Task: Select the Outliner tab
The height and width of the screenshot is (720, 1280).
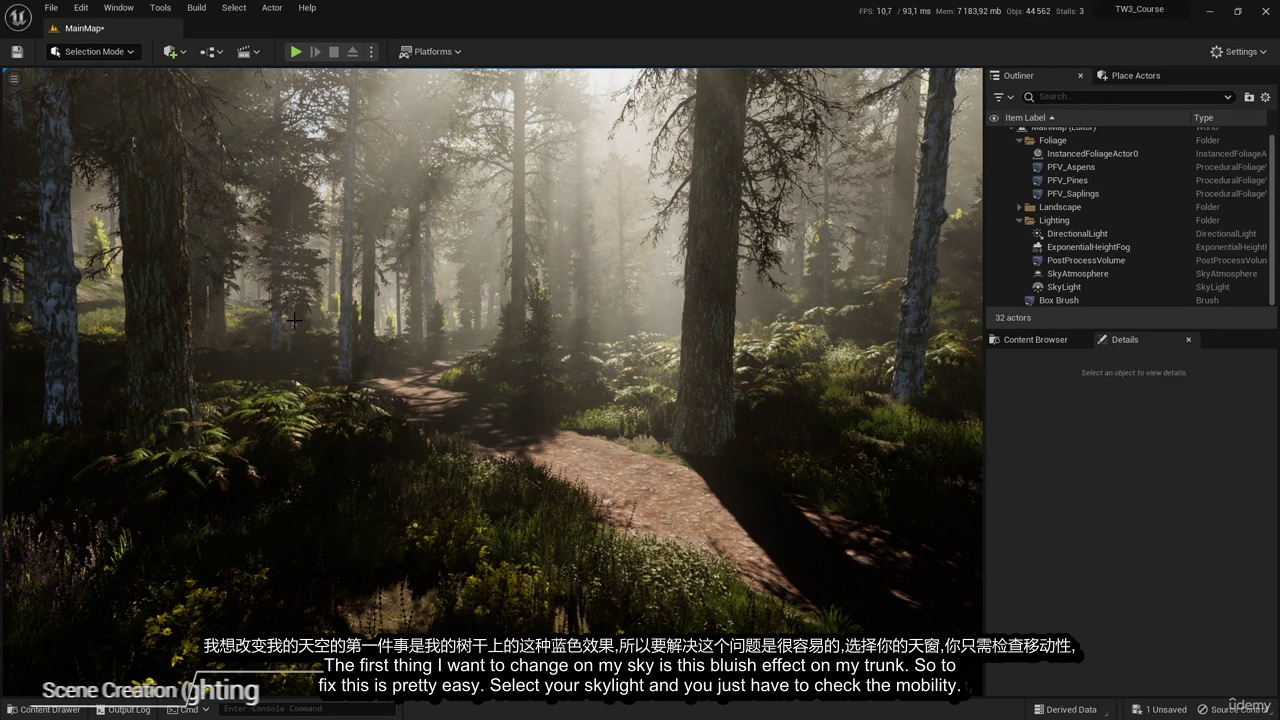Action: [1018, 76]
